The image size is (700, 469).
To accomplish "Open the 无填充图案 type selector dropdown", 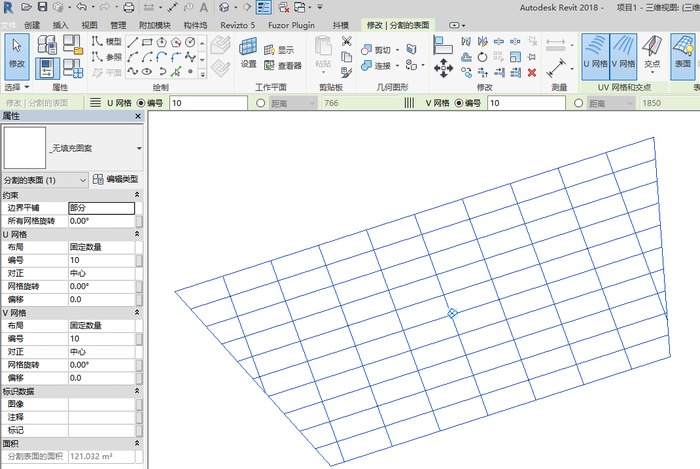I will (139, 148).
